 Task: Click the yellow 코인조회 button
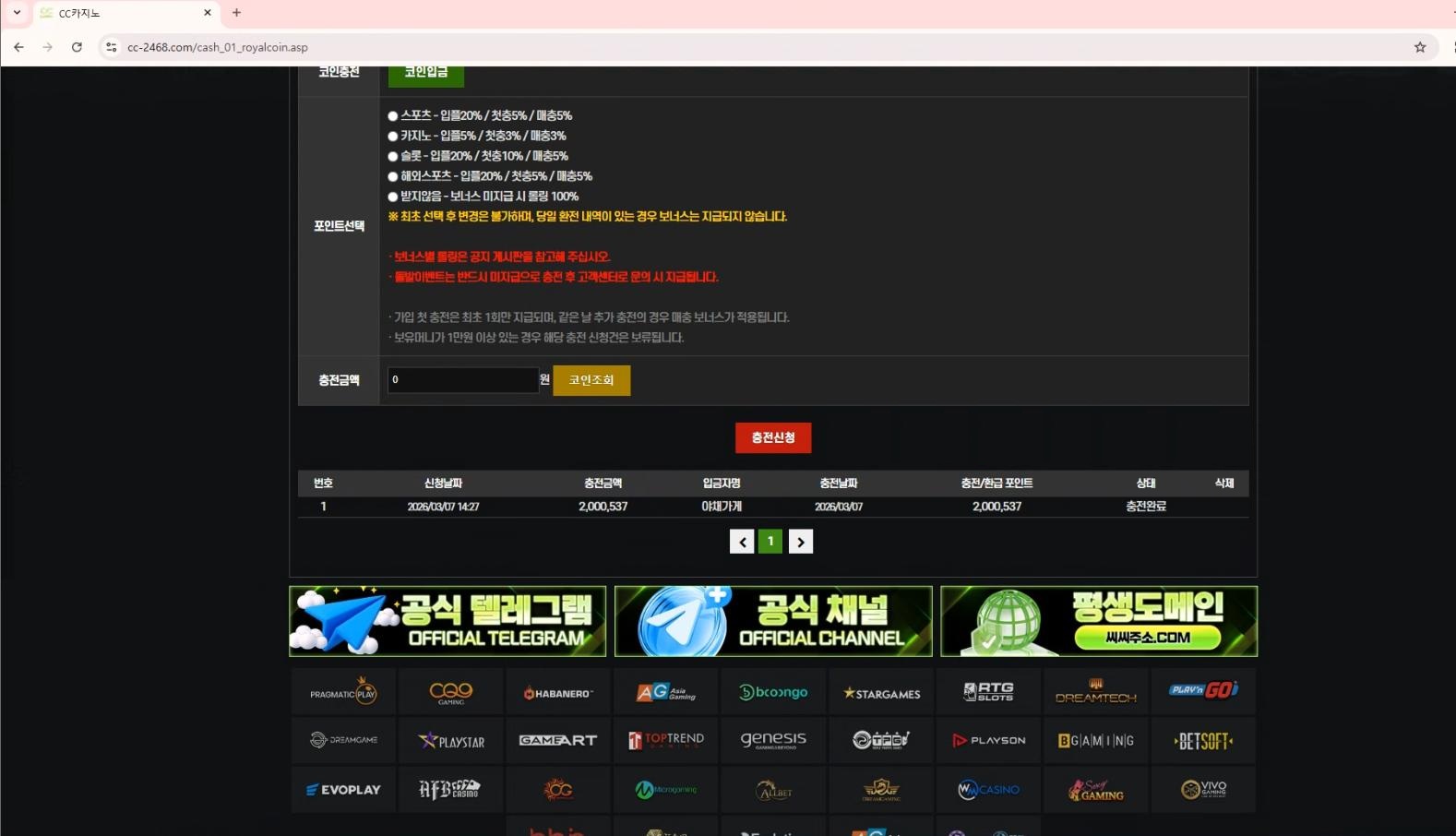(x=591, y=380)
